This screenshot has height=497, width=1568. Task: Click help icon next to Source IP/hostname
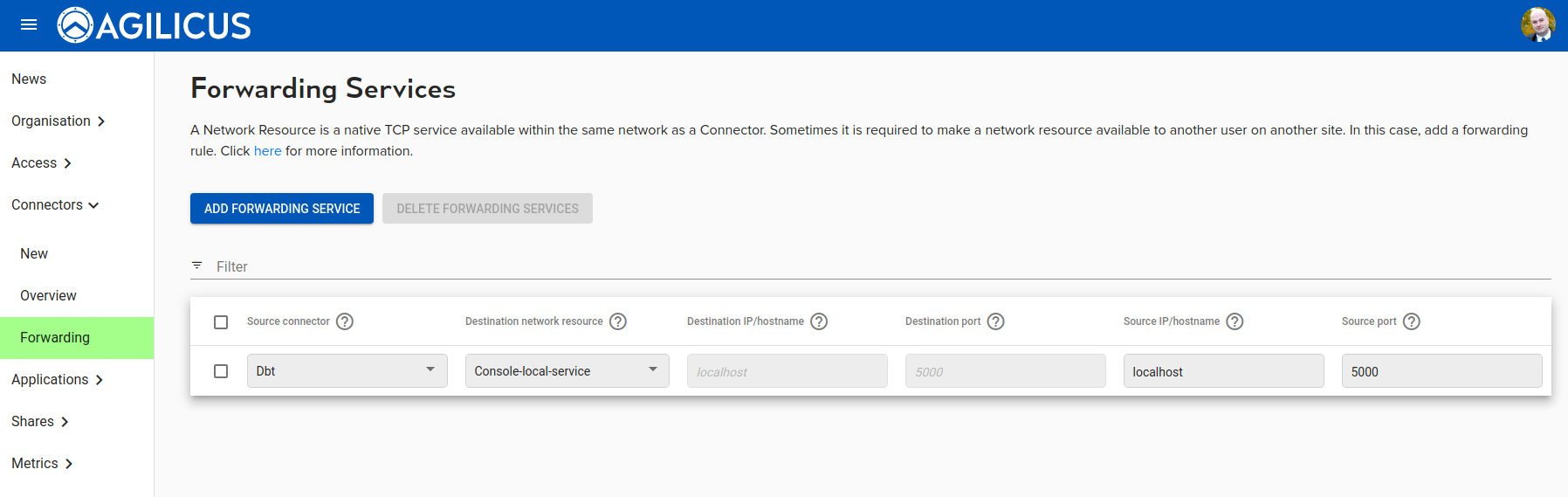1234,321
